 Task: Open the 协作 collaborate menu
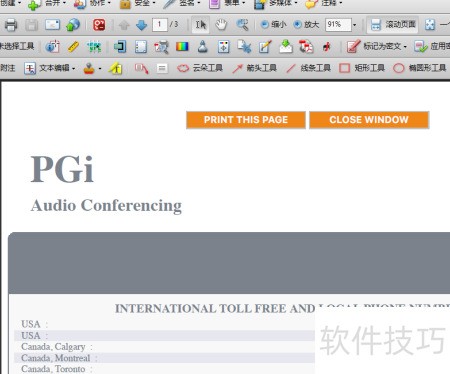click(92, 4)
